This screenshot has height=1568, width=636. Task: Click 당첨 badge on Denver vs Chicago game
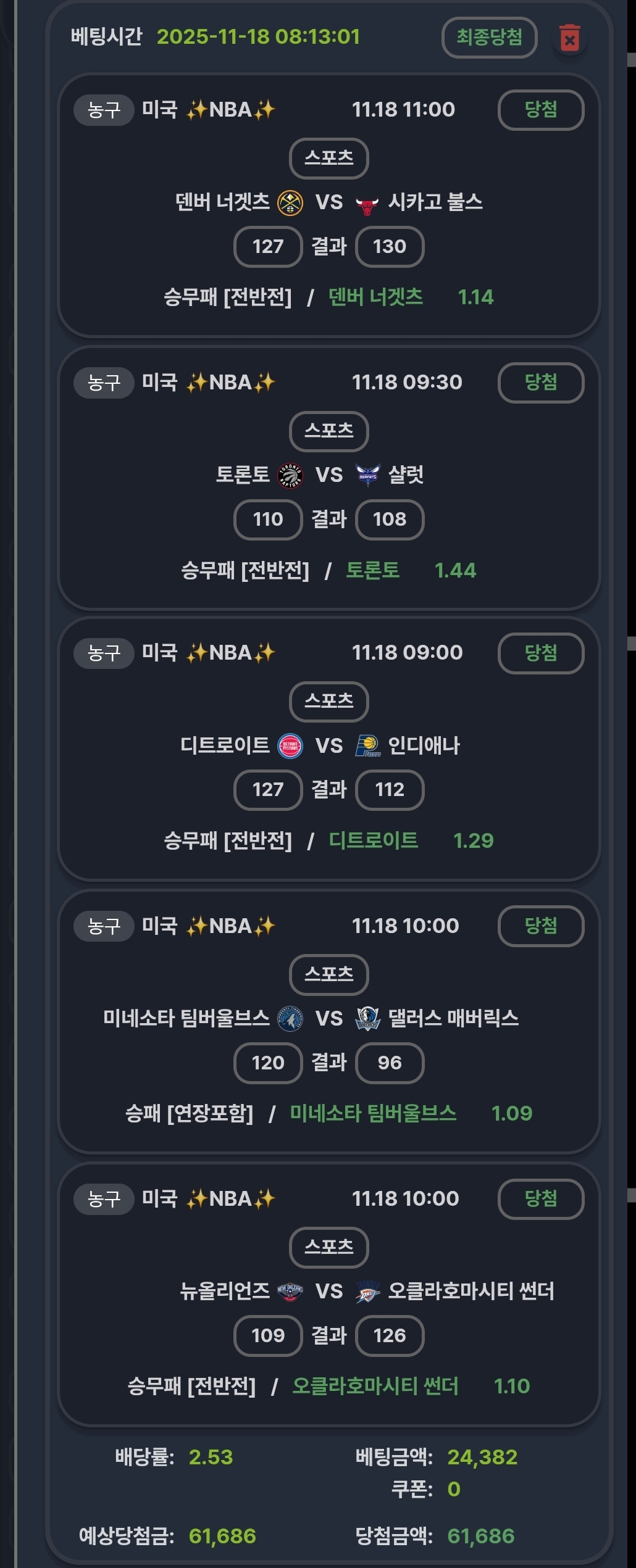[x=540, y=110]
